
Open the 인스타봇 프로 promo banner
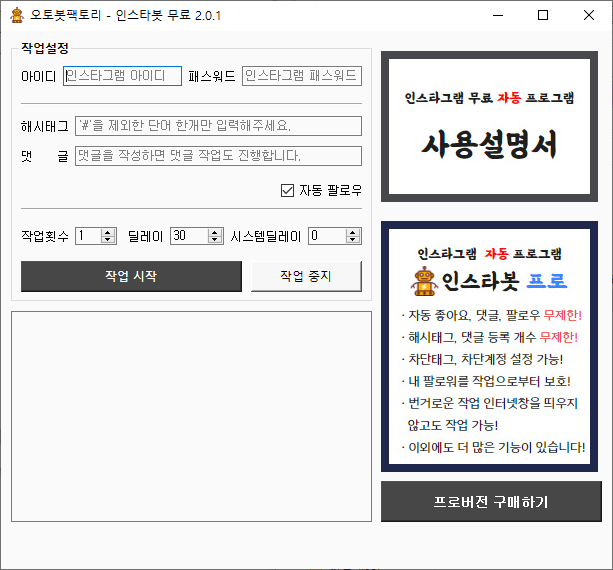[489, 346]
